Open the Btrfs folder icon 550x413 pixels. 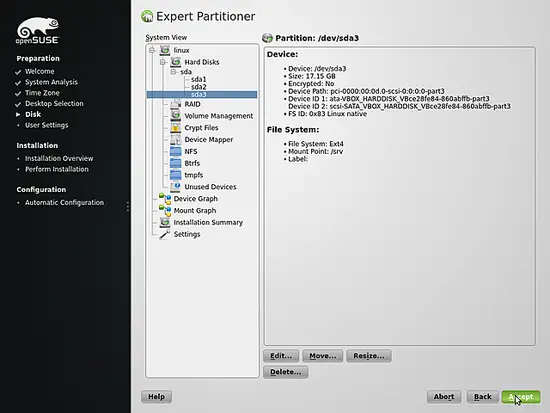click(175, 163)
